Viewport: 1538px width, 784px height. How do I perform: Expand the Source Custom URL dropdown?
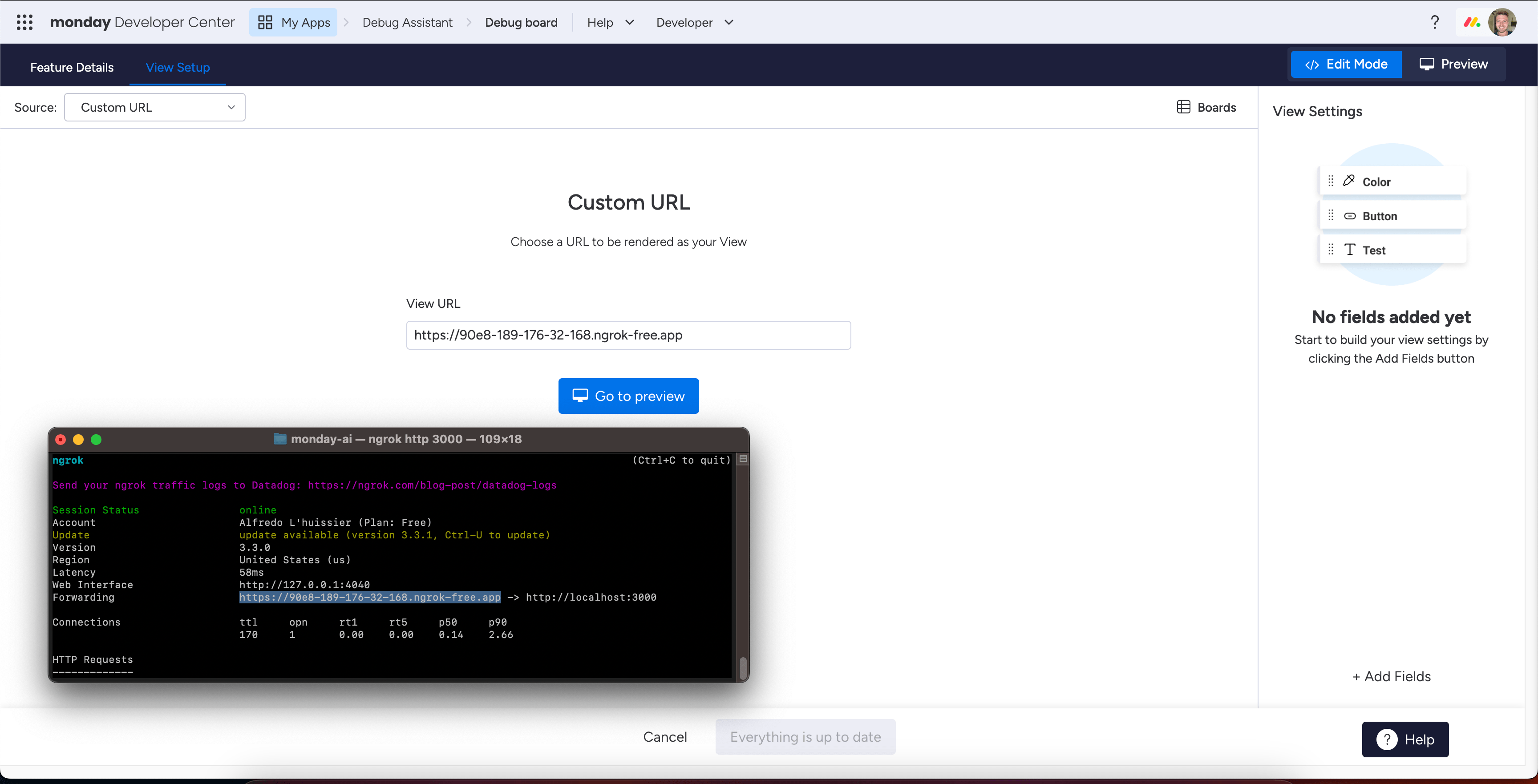154,107
